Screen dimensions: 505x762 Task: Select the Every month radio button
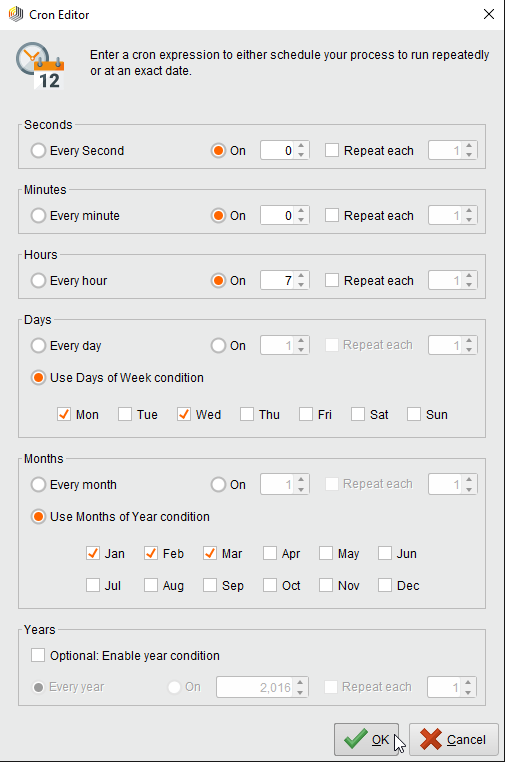point(38,485)
